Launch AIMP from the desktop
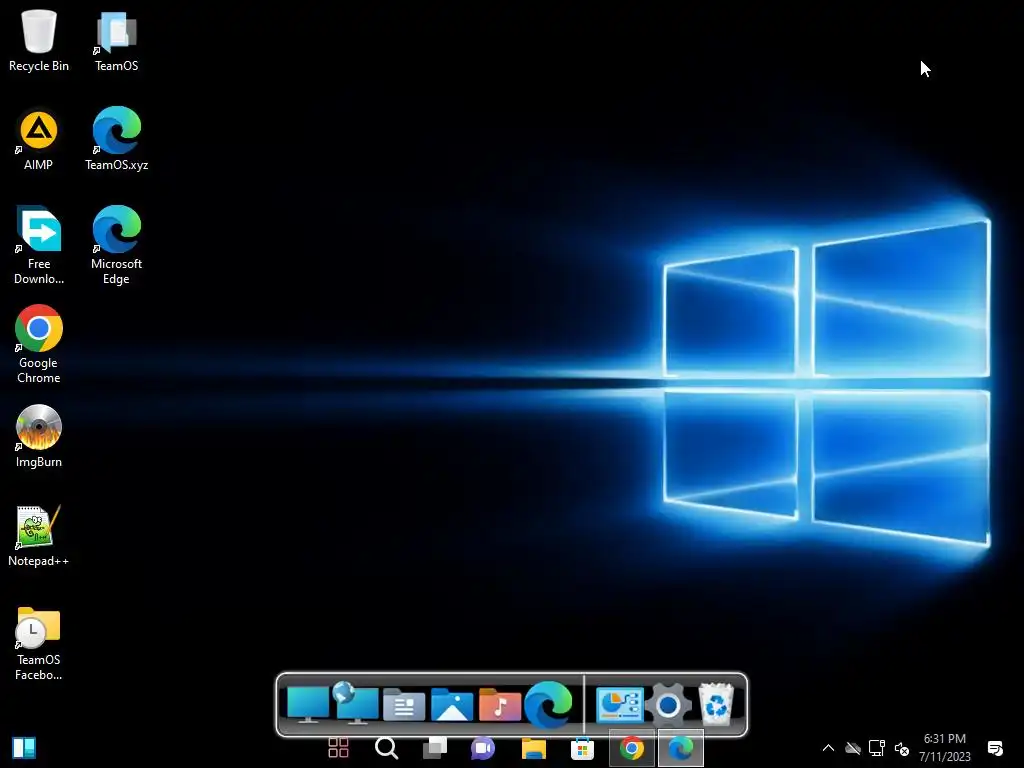The height and width of the screenshot is (768, 1024). [39, 140]
